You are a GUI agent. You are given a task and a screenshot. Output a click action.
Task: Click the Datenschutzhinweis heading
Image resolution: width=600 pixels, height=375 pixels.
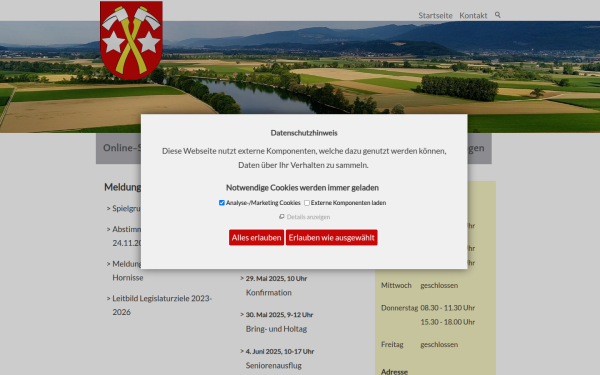click(x=304, y=133)
